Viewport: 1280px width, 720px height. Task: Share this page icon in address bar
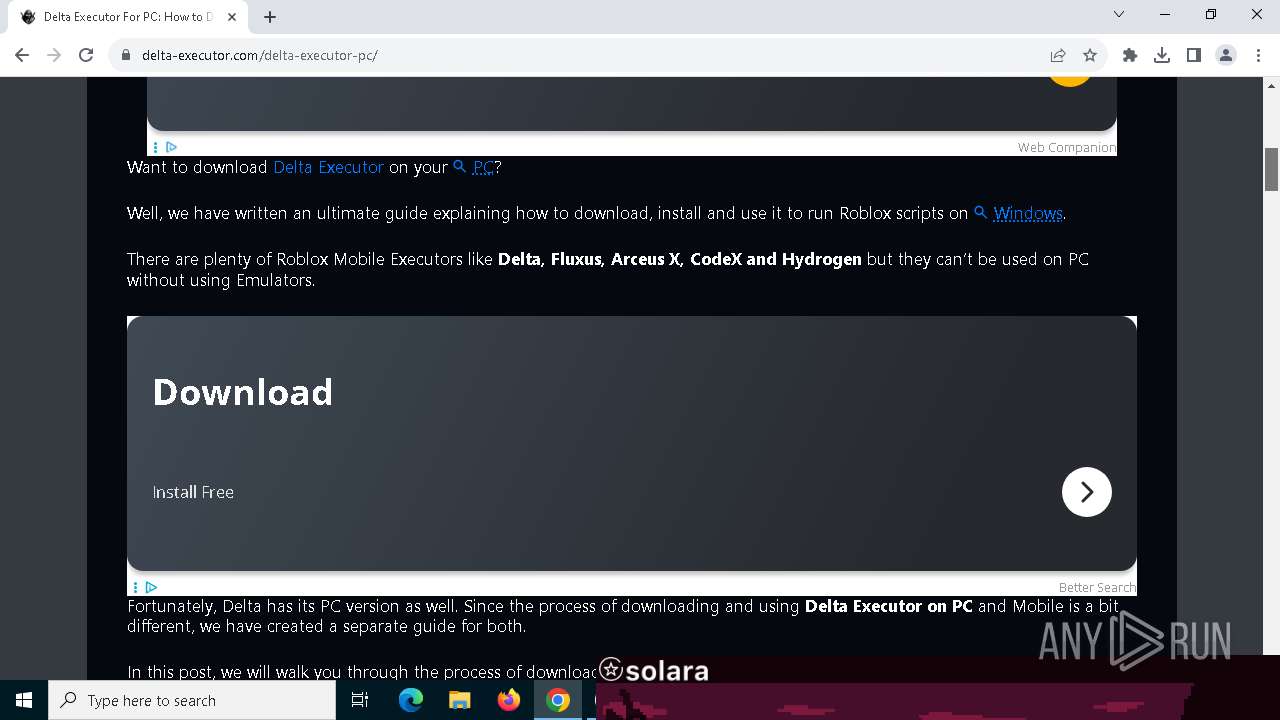tap(1058, 55)
